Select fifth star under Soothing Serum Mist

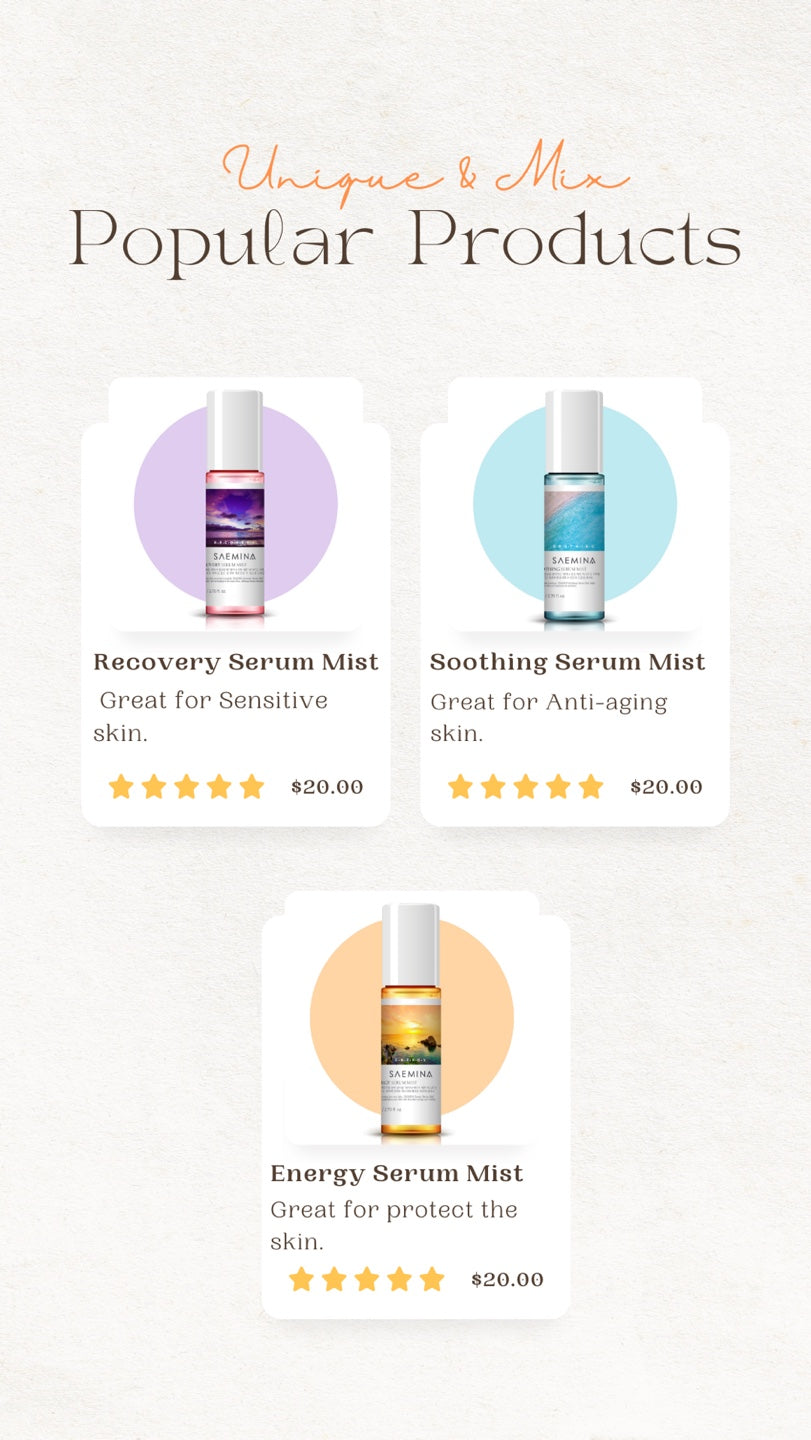[591, 786]
